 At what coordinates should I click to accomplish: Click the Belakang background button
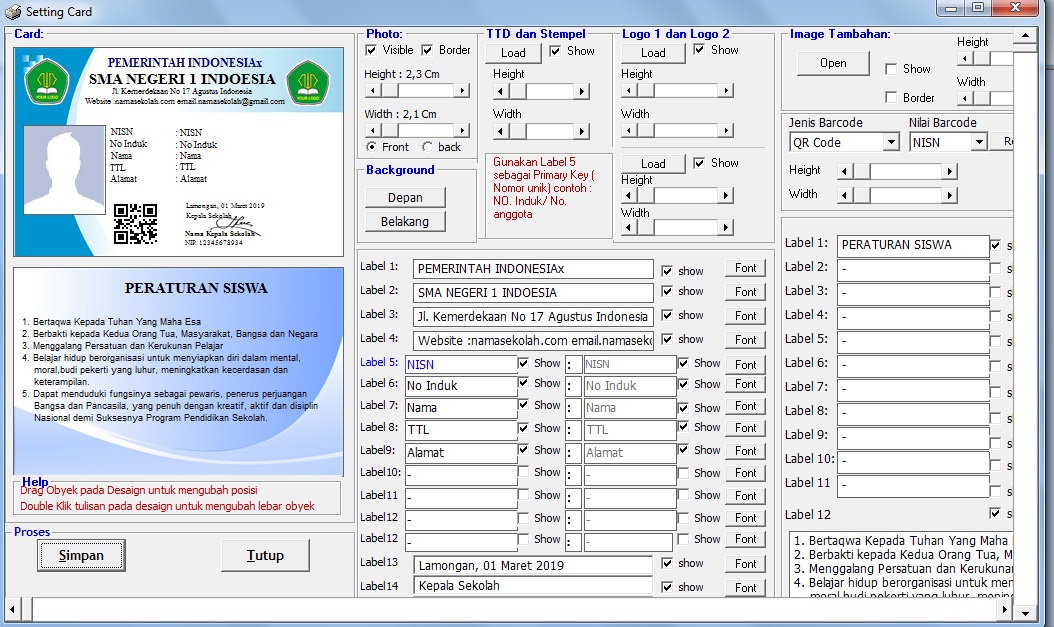tap(405, 221)
